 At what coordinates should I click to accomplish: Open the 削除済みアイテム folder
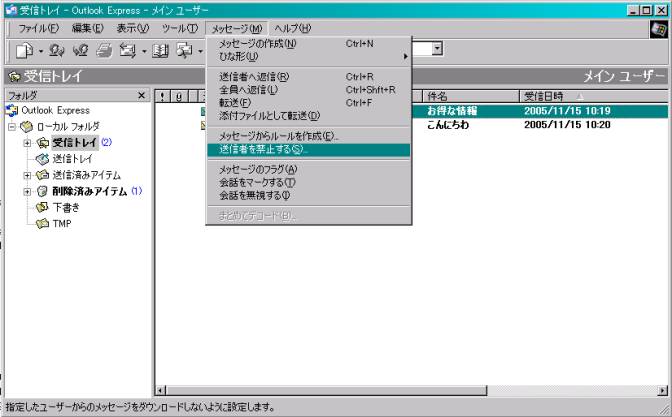point(90,191)
